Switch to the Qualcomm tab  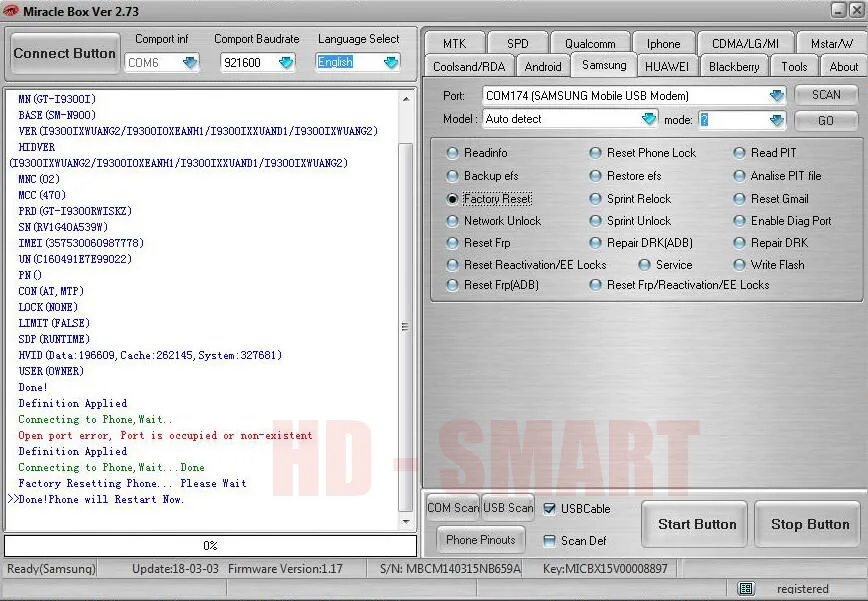click(x=590, y=43)
